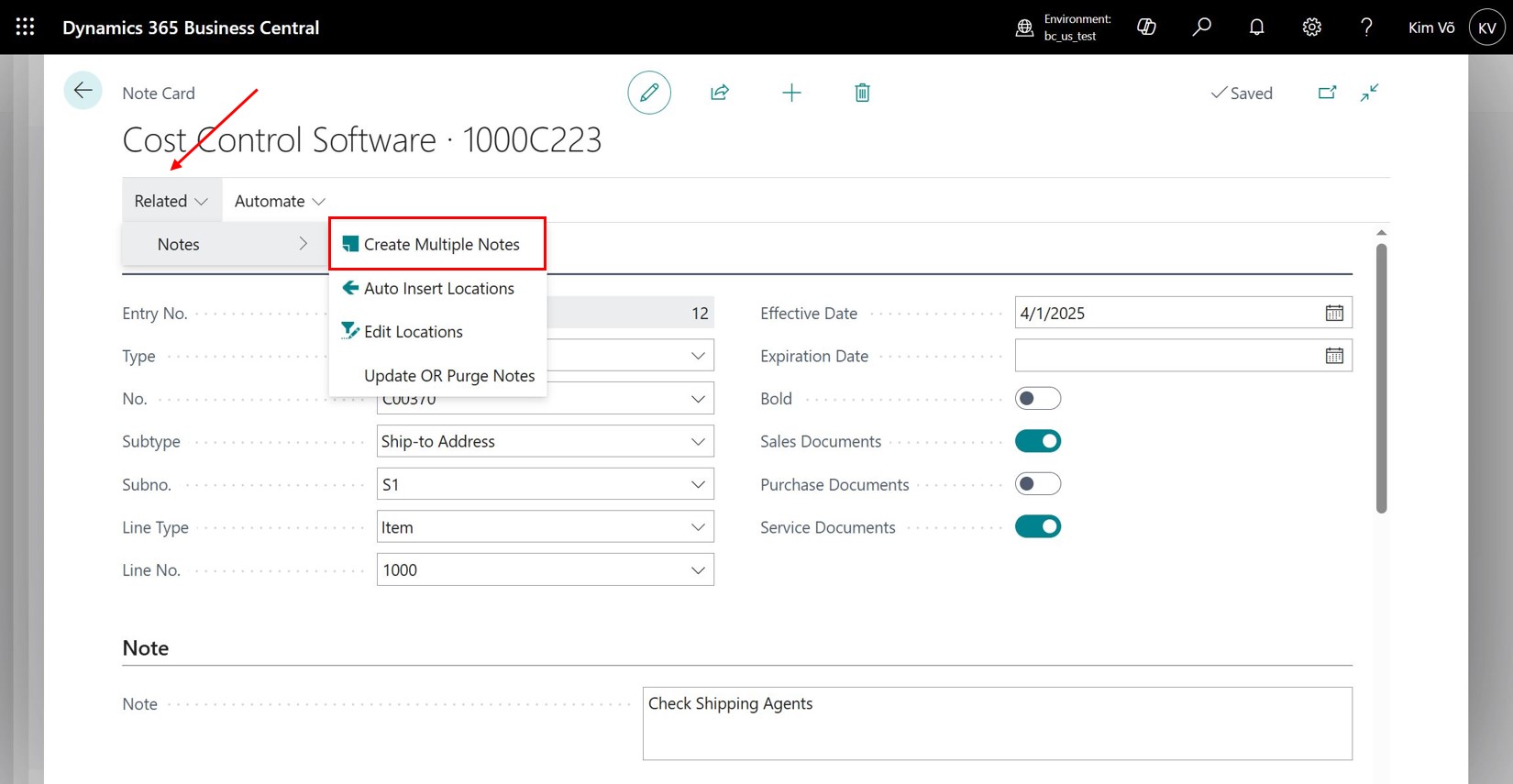
Task: Click the Kim Võ user name
Action: click(1431, 28)
